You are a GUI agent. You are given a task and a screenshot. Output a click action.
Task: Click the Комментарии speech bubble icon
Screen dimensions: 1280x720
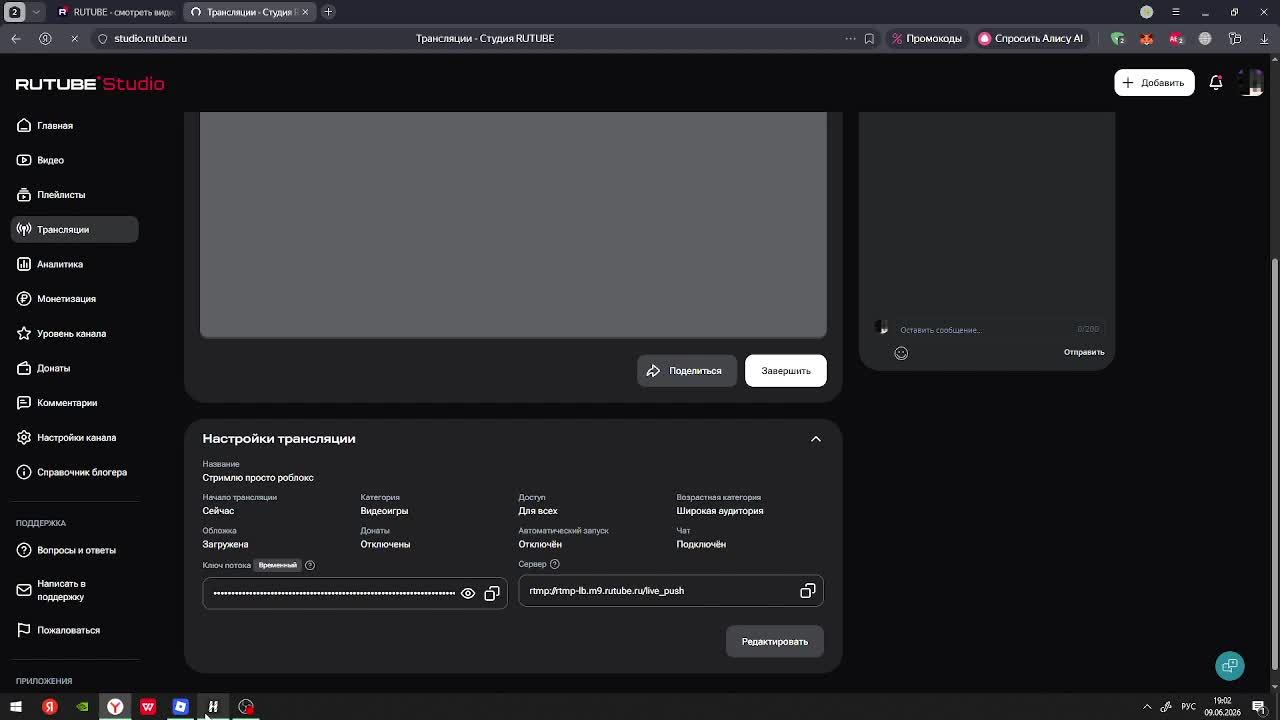click(24, 403)
